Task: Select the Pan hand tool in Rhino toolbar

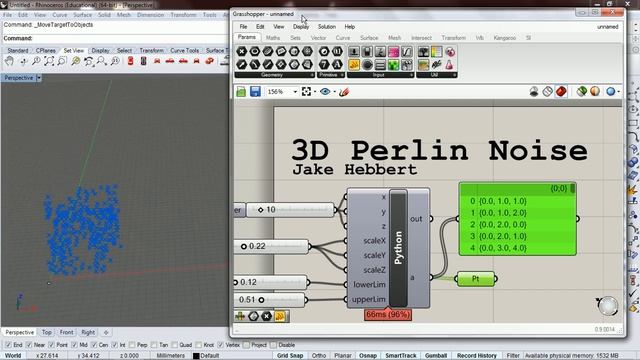Action: tap(9, 61)
